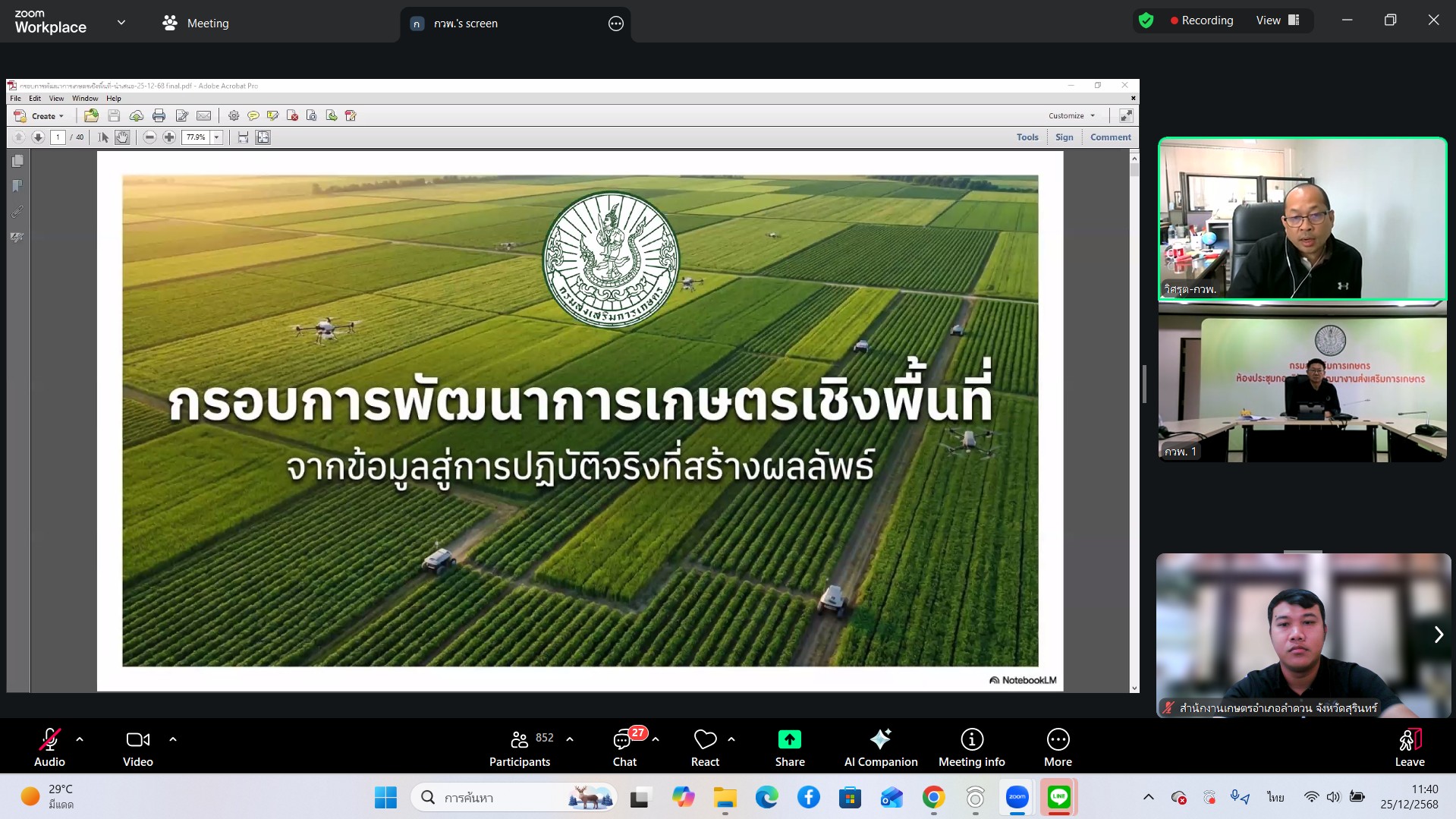Expand the video settings caret
Screen dimensions: 1456x819
(173, 739)
